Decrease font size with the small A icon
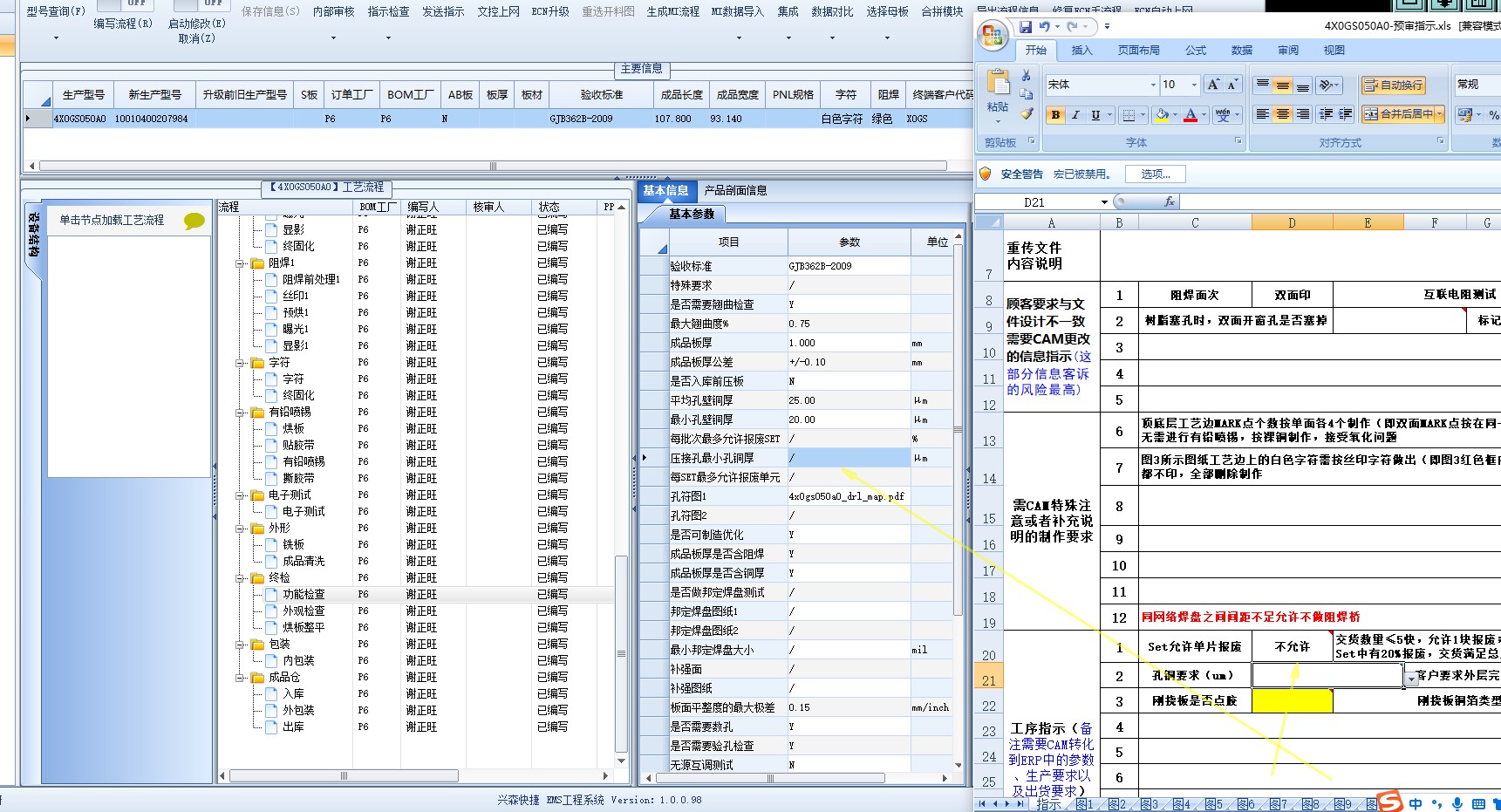The width and height of the screenshot is (1501, 812). pyautogui.click(x=1232, y=85)
